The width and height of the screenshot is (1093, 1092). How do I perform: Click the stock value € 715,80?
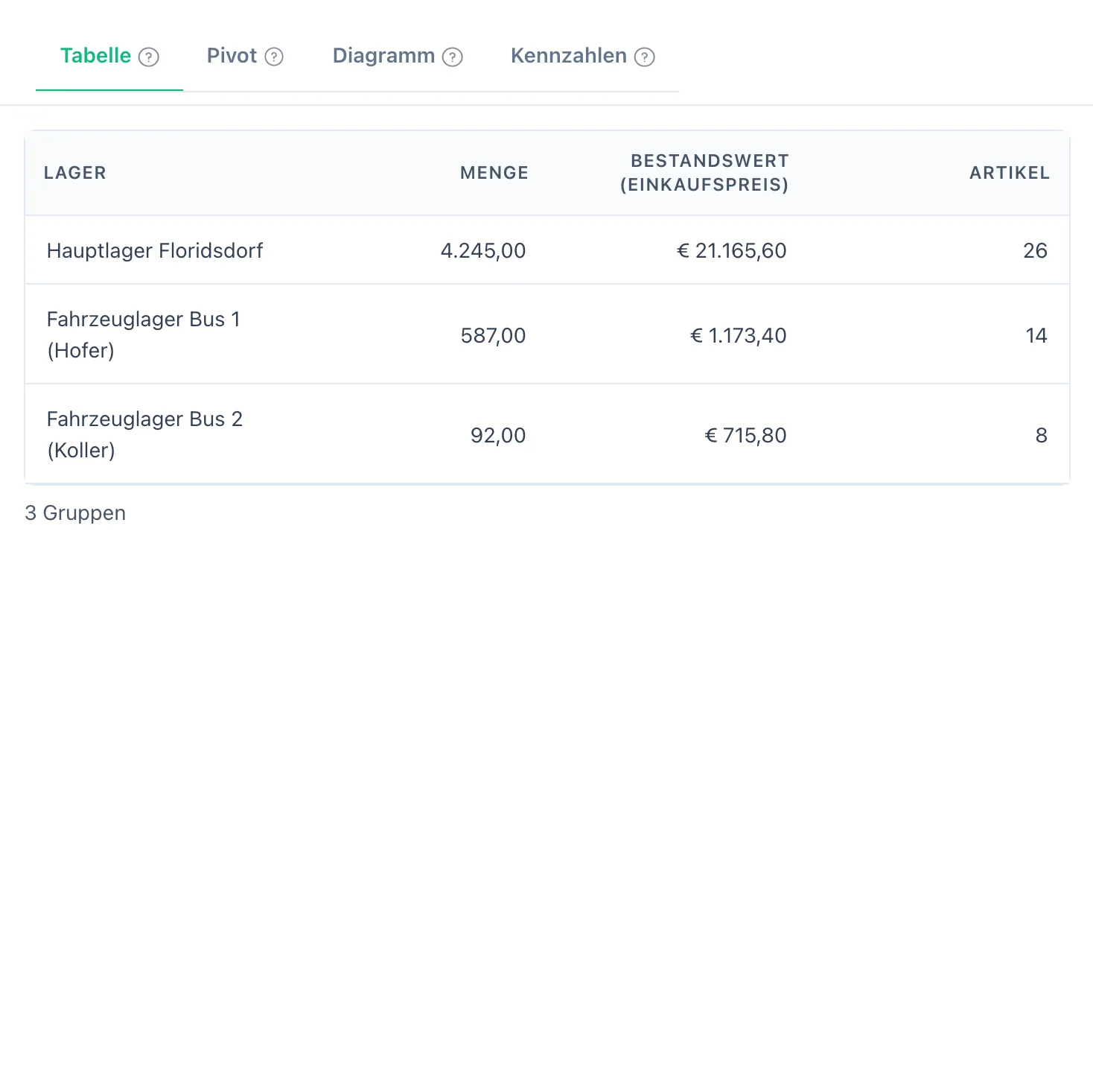coord(745,435)
